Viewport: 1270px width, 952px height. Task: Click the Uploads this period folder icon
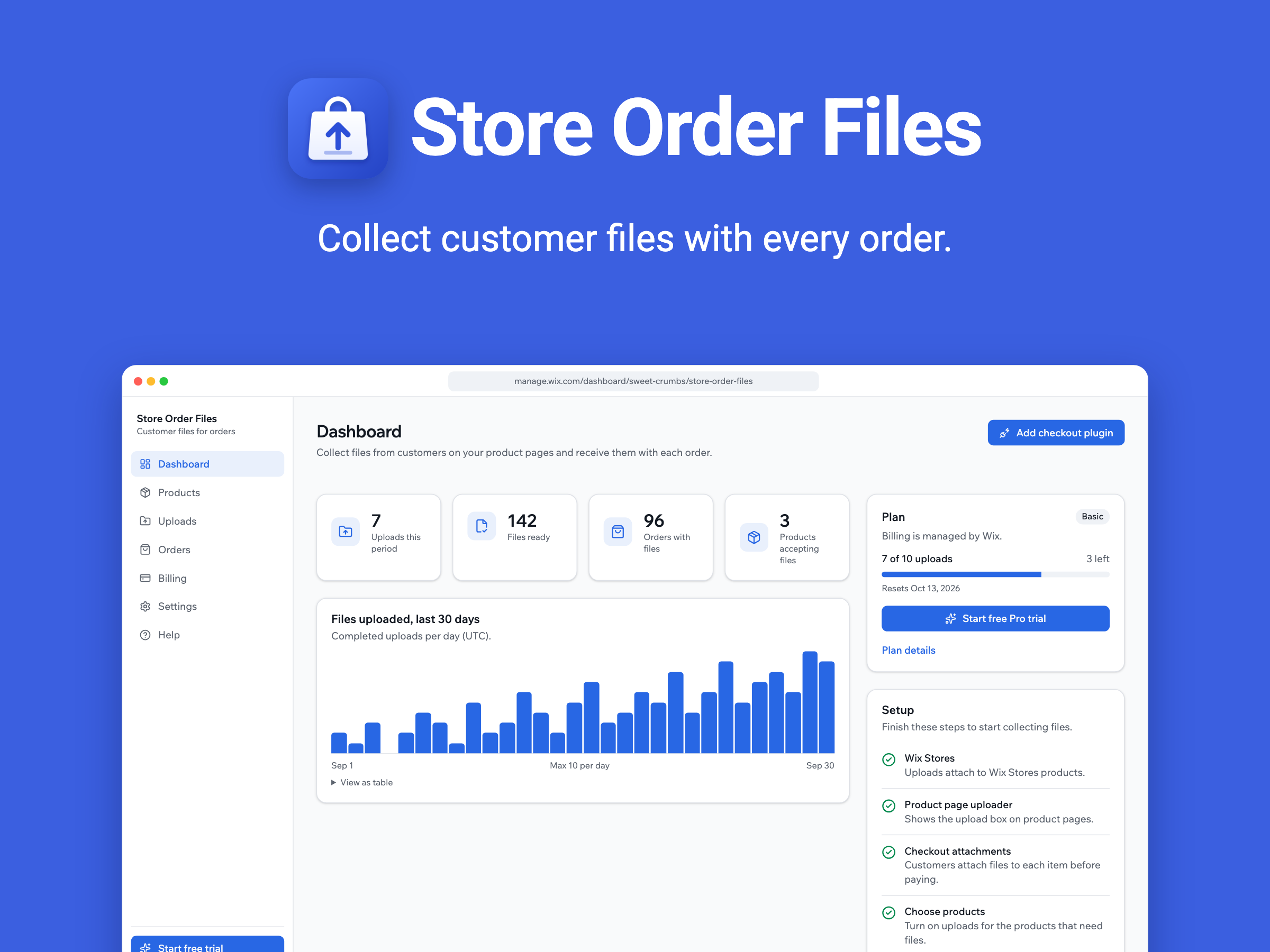[346, 532]
